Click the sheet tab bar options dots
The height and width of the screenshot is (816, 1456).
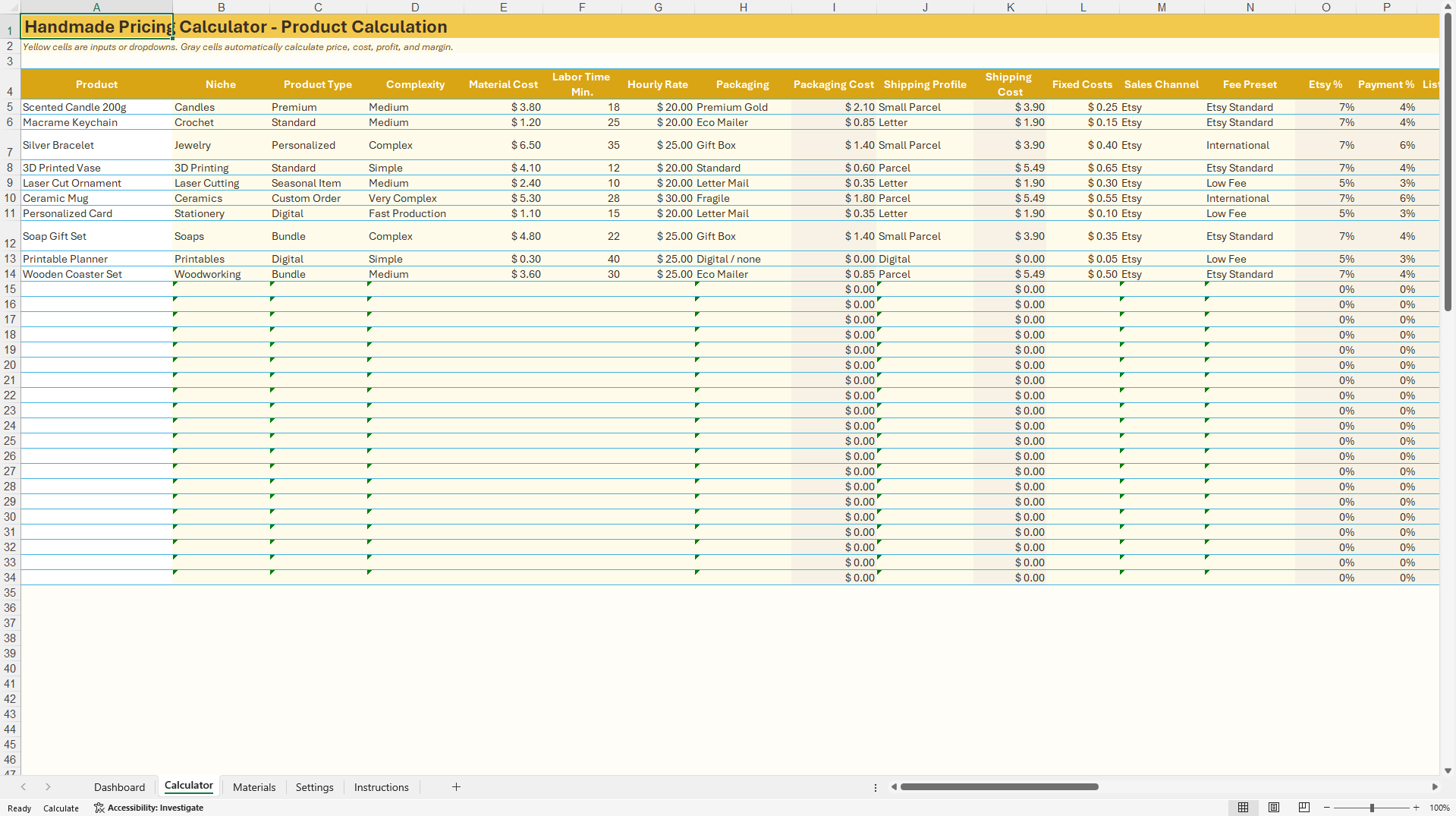875,787
